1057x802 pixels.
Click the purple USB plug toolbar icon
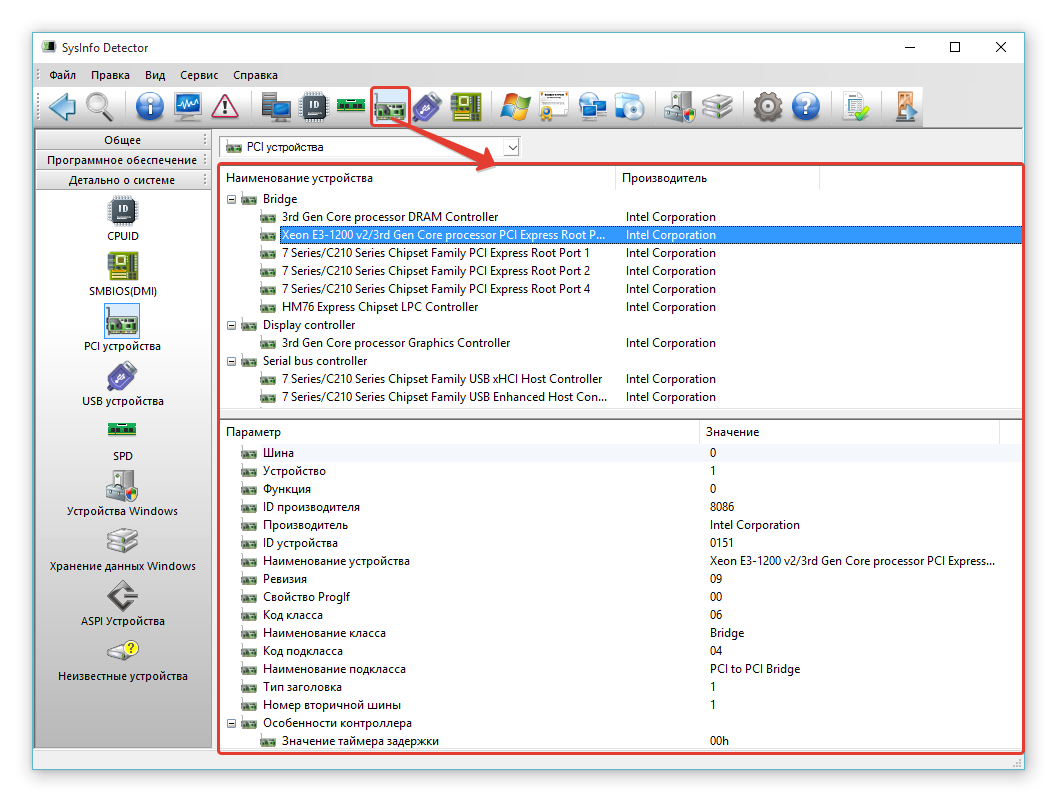point(427,106)
